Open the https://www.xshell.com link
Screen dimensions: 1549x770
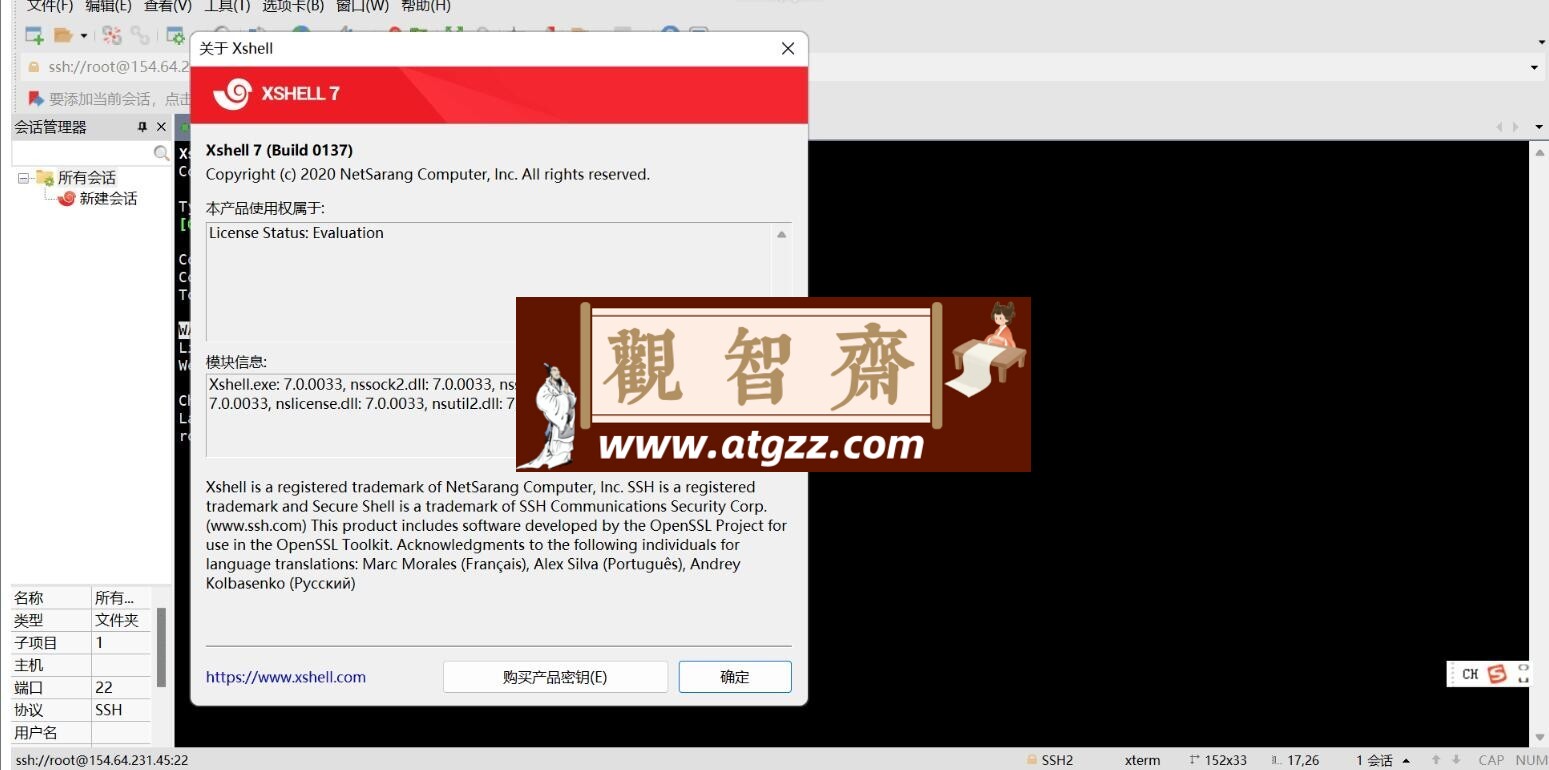coord(286,677)
